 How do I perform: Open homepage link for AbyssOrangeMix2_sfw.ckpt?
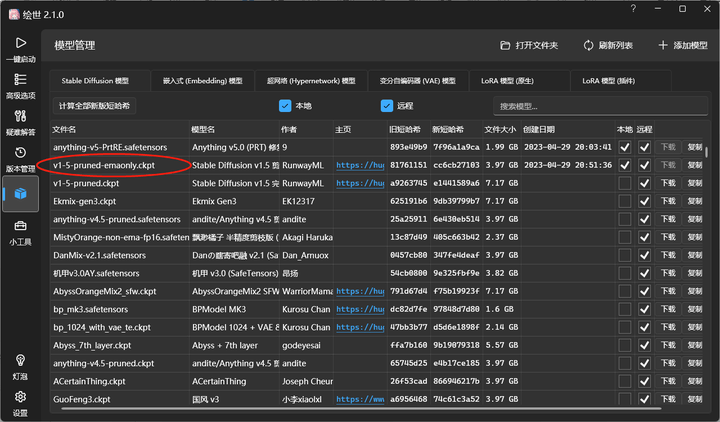(360, 291)
